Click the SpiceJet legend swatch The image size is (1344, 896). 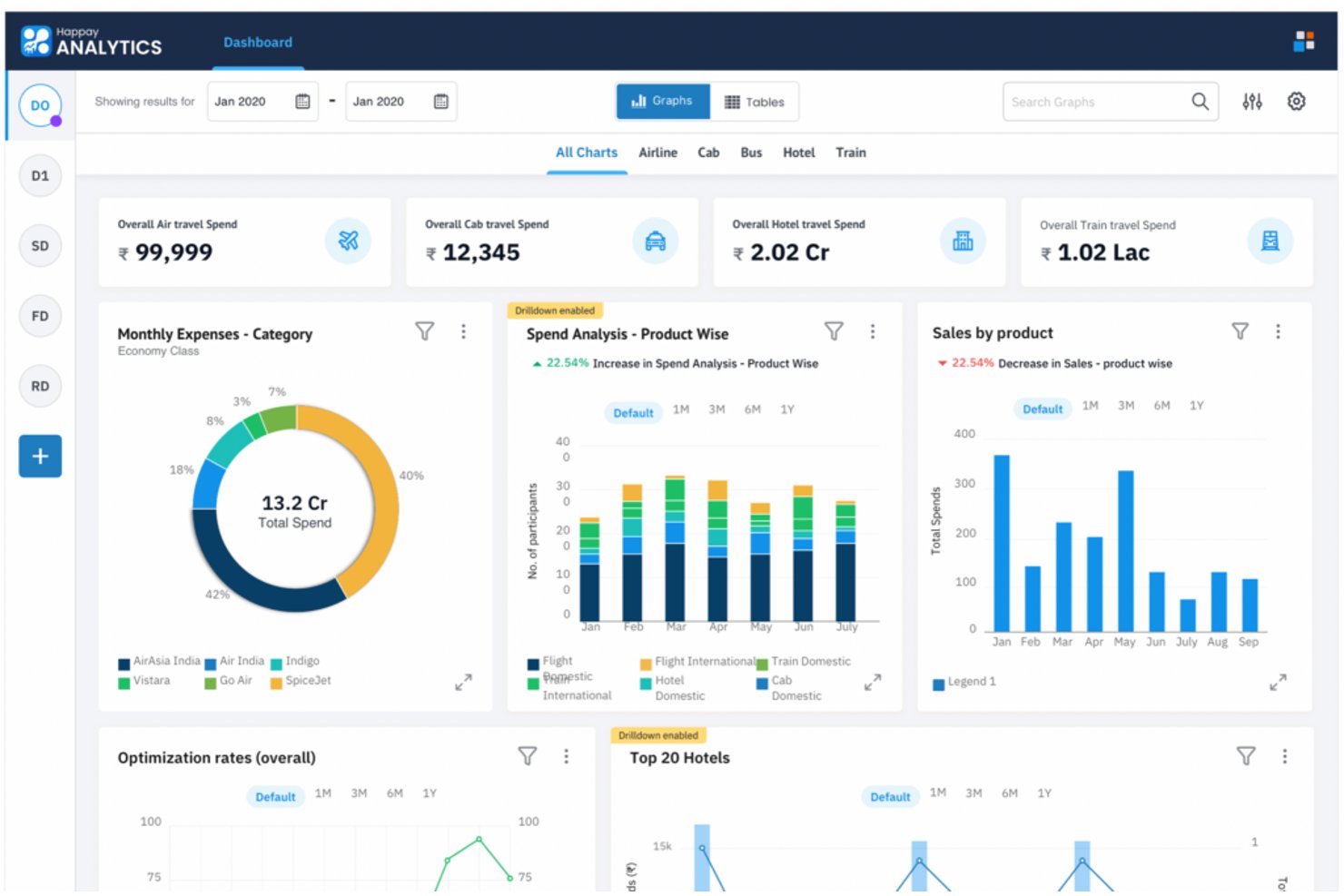click(276, 683)
